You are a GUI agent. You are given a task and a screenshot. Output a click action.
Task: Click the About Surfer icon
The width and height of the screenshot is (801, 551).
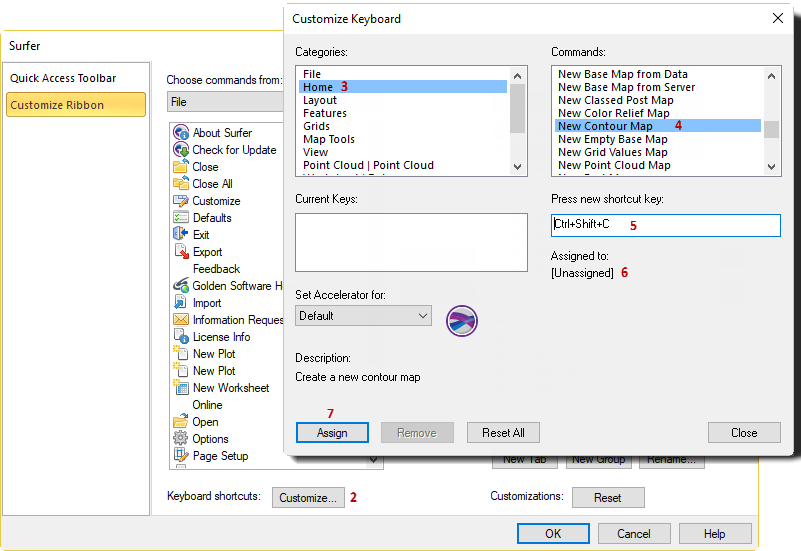pos(181,133)
